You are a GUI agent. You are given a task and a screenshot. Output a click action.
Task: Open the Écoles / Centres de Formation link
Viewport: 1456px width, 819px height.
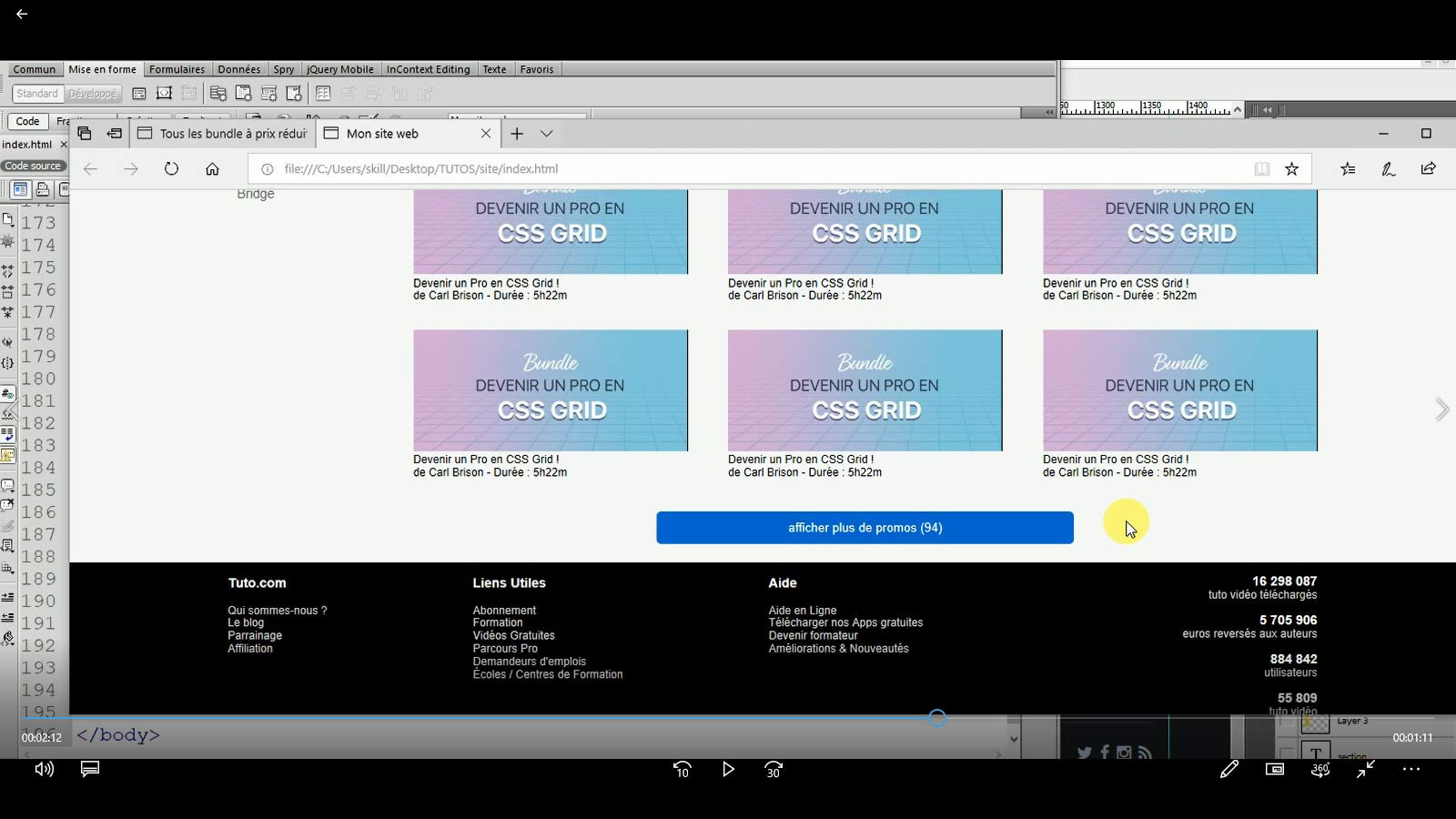tap(548, 674)
